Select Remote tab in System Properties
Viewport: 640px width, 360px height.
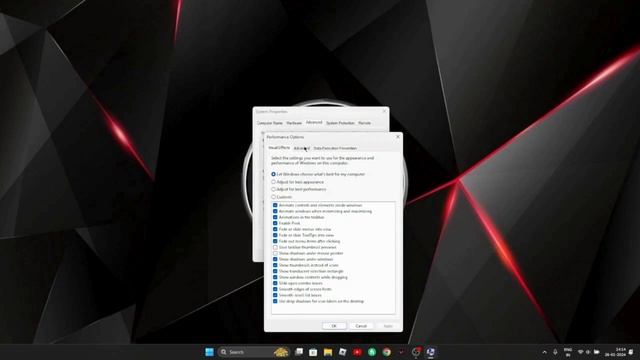pos(364,123)
